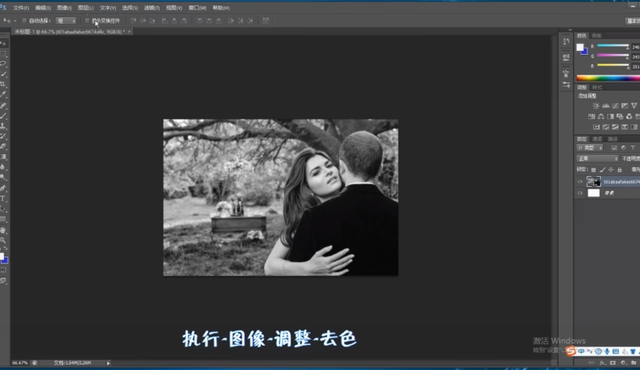Toggle lock position in Layers panel
The width and height of the screenshot is (640, 370).
[611, 170]
